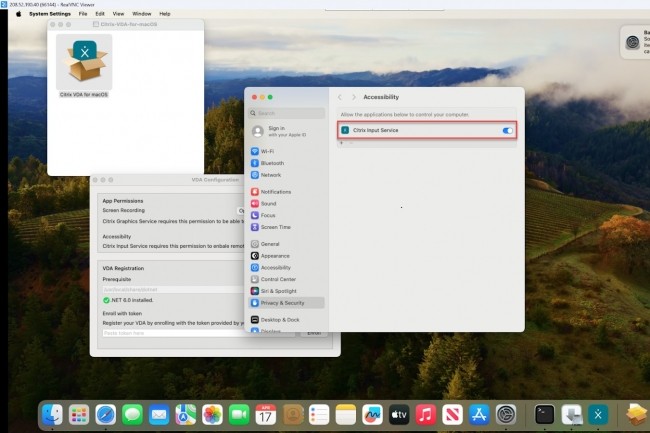
Task: Click the dotnet path field in VDA Configuration
Action: (x=173, y=290)
